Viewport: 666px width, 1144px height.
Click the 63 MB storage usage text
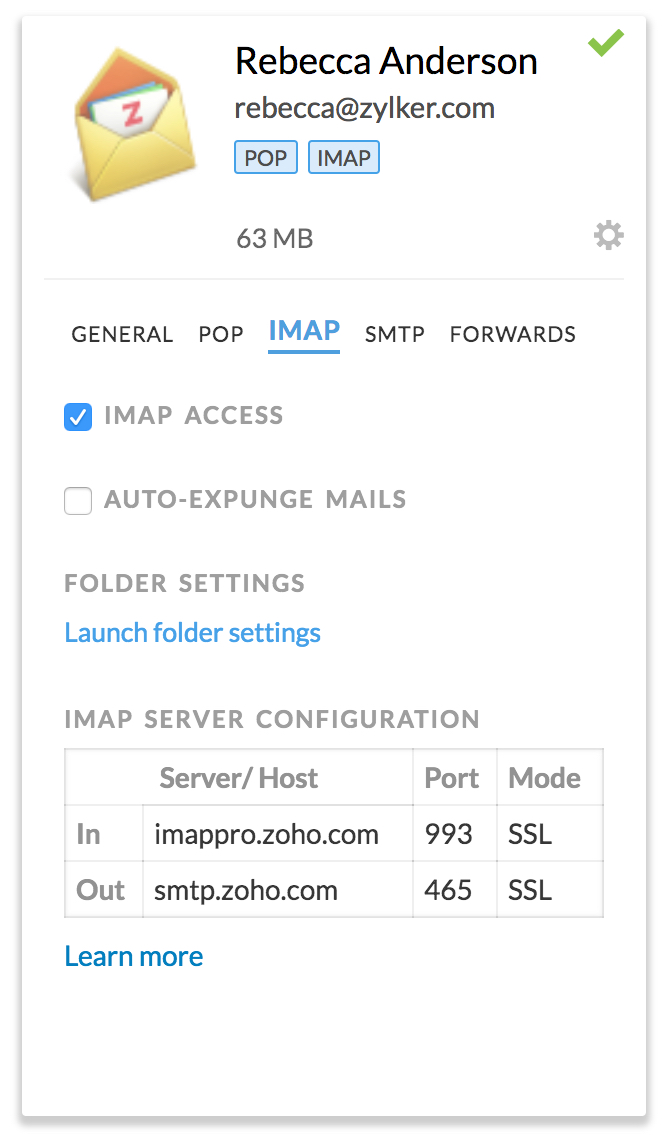click(x=275, y=239)
